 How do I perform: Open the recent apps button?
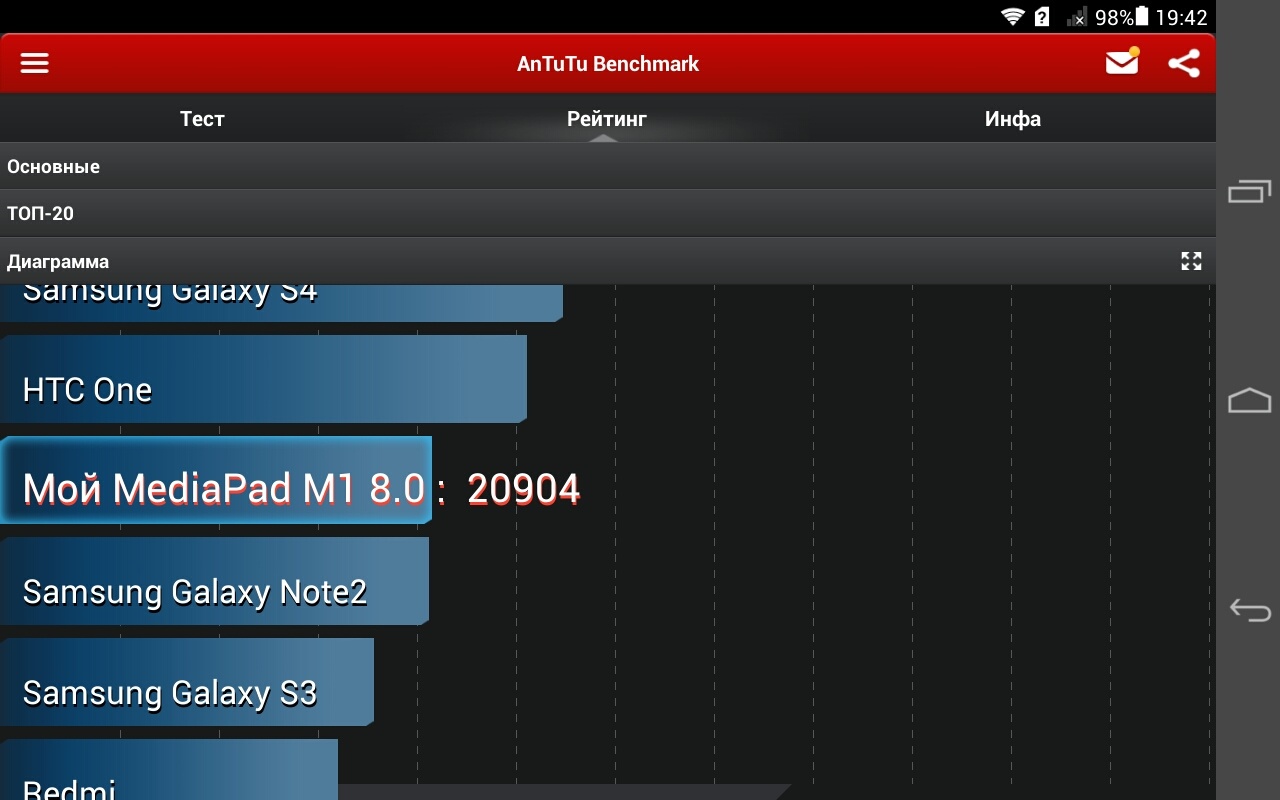1249,191
